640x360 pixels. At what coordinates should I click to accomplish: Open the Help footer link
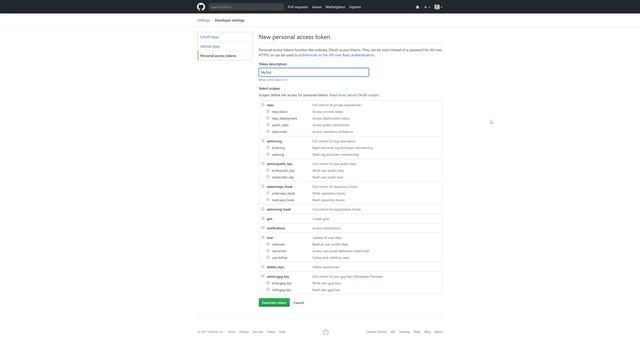[x=282, y=332]
